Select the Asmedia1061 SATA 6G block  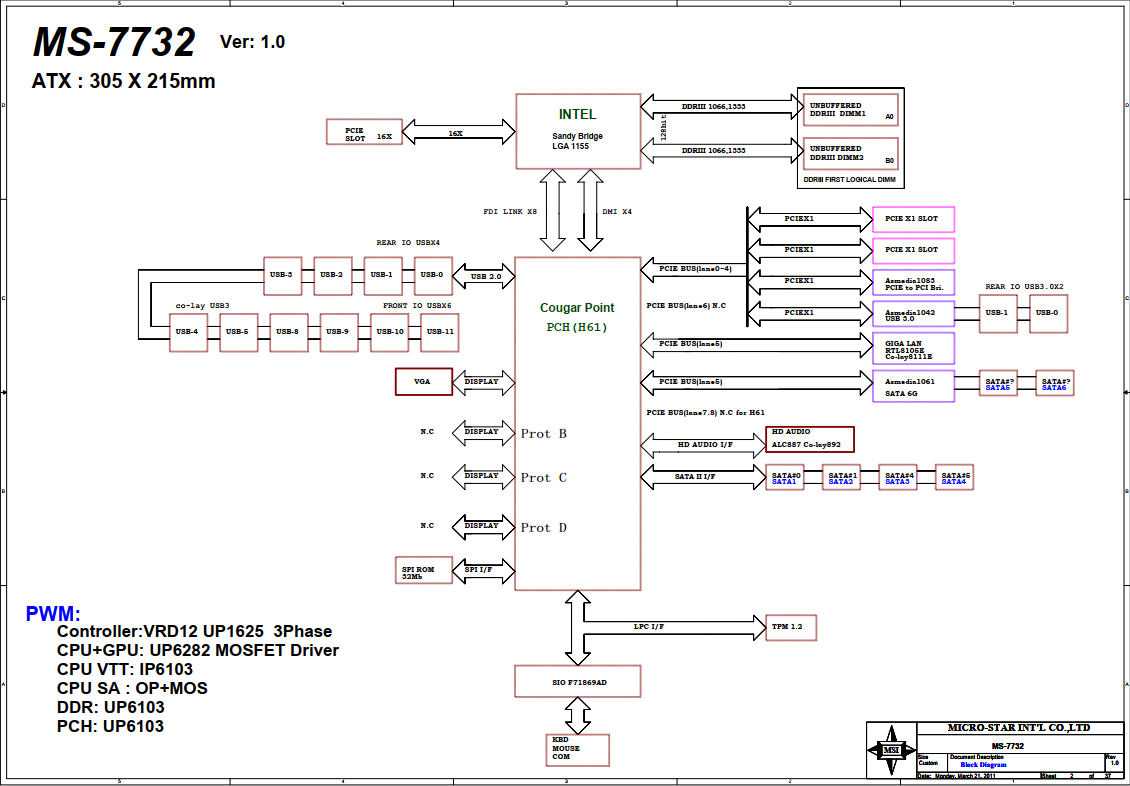pos(914,387)
